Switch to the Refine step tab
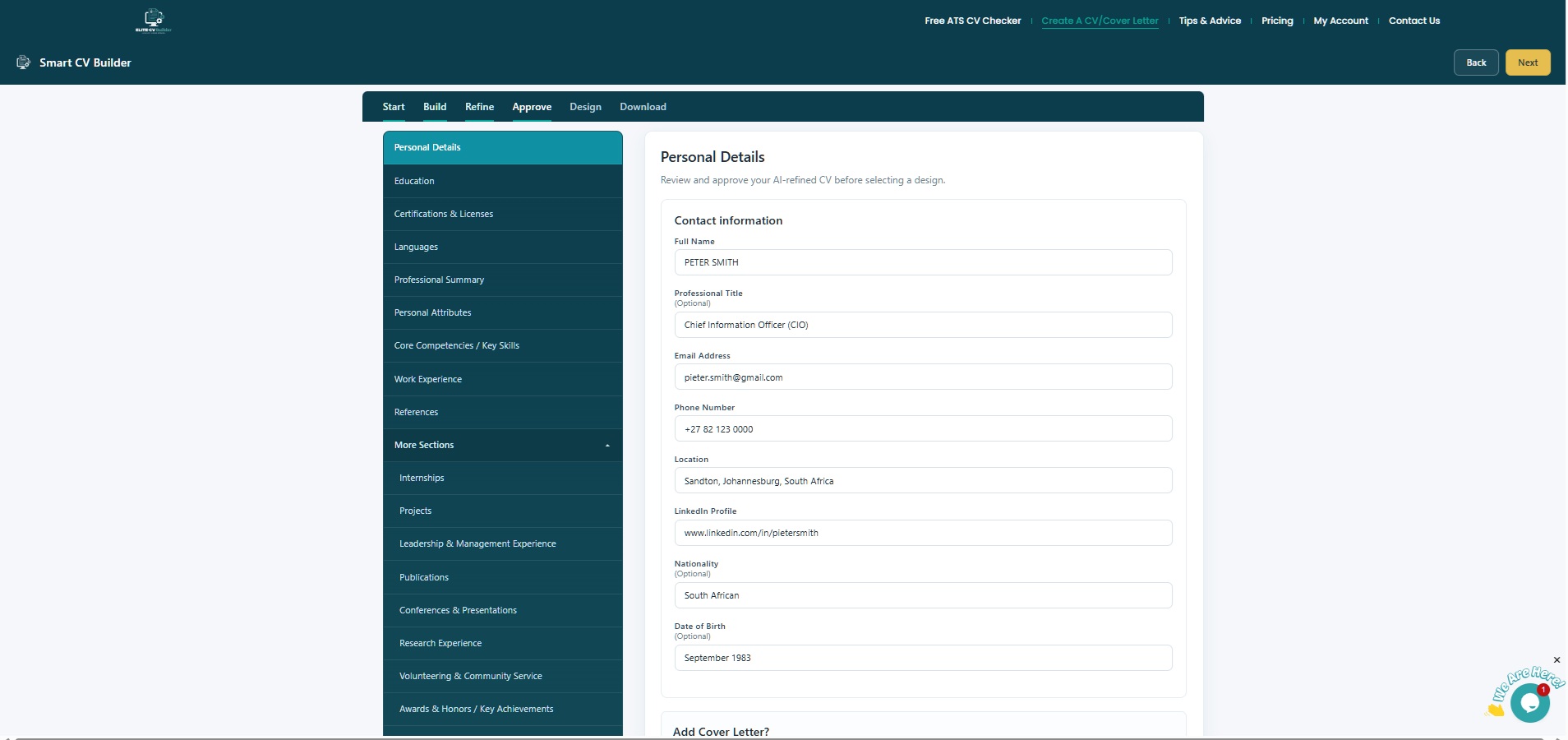The image size is (1568, 740). (x=479, y=107)
